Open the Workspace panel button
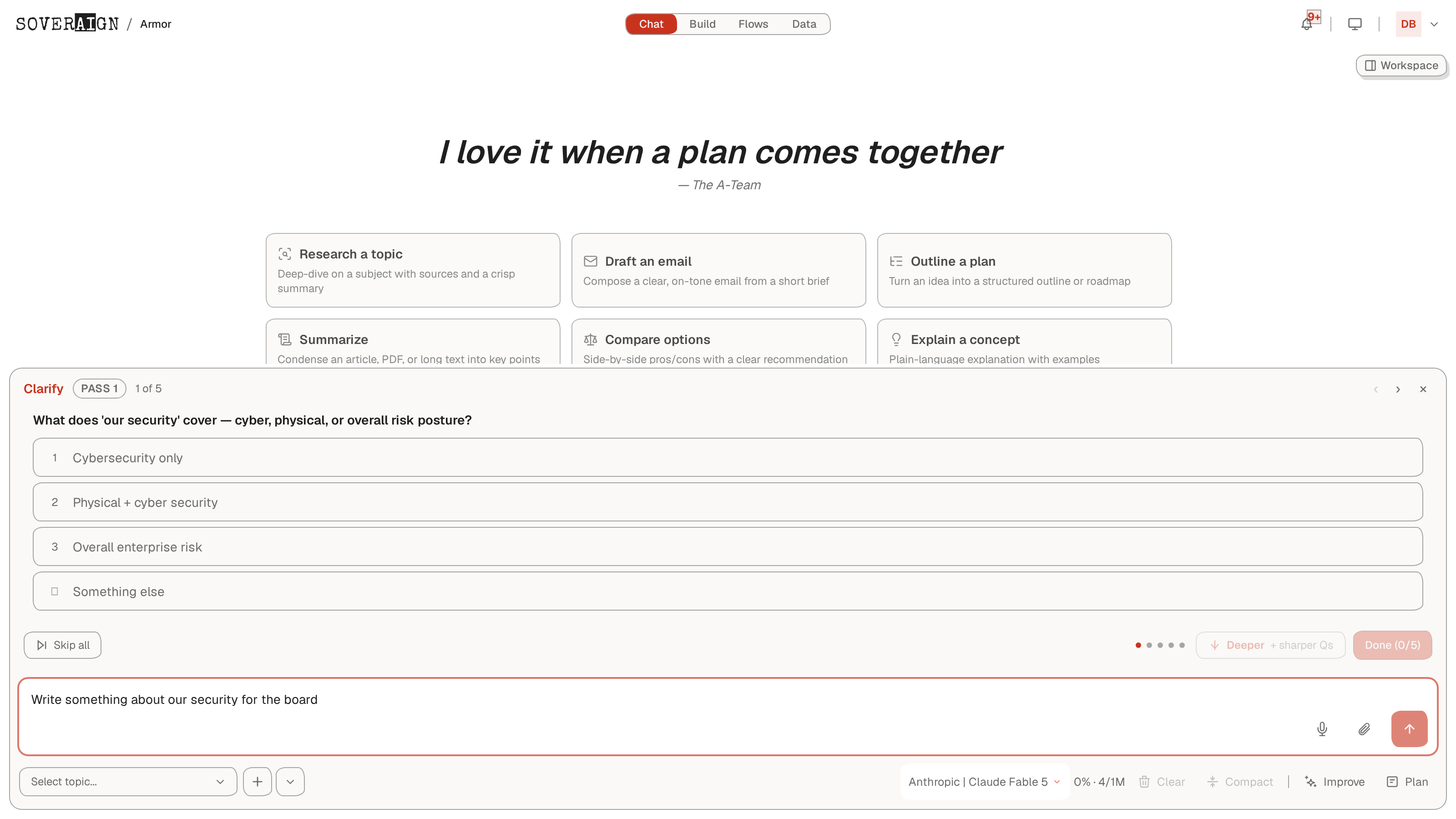The width and height of the screenshot is (1456, 819). click(1400, 66)
